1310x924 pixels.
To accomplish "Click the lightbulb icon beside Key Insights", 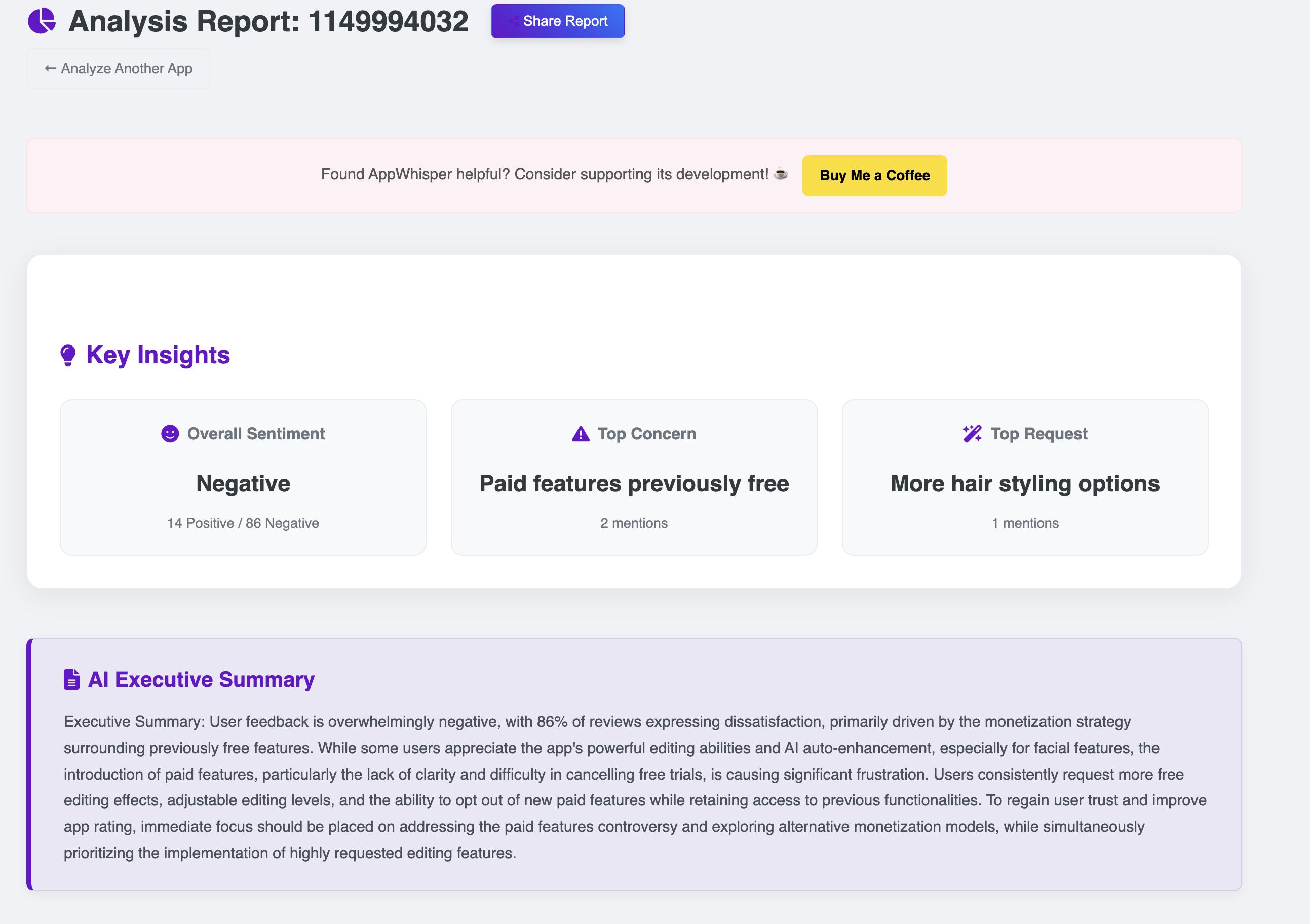I will [68, 355].
